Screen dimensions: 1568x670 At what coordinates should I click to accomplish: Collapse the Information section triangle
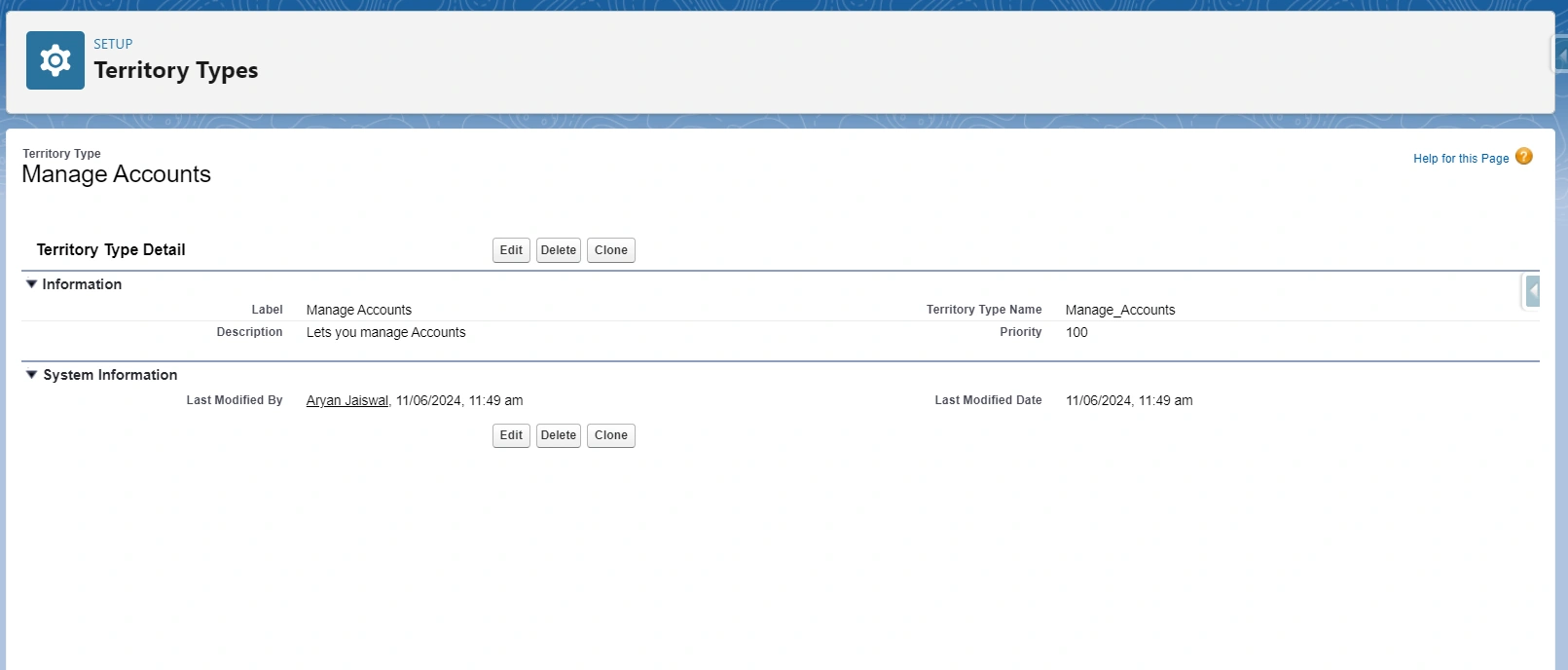pyautogui.click(x=31, y=284)
